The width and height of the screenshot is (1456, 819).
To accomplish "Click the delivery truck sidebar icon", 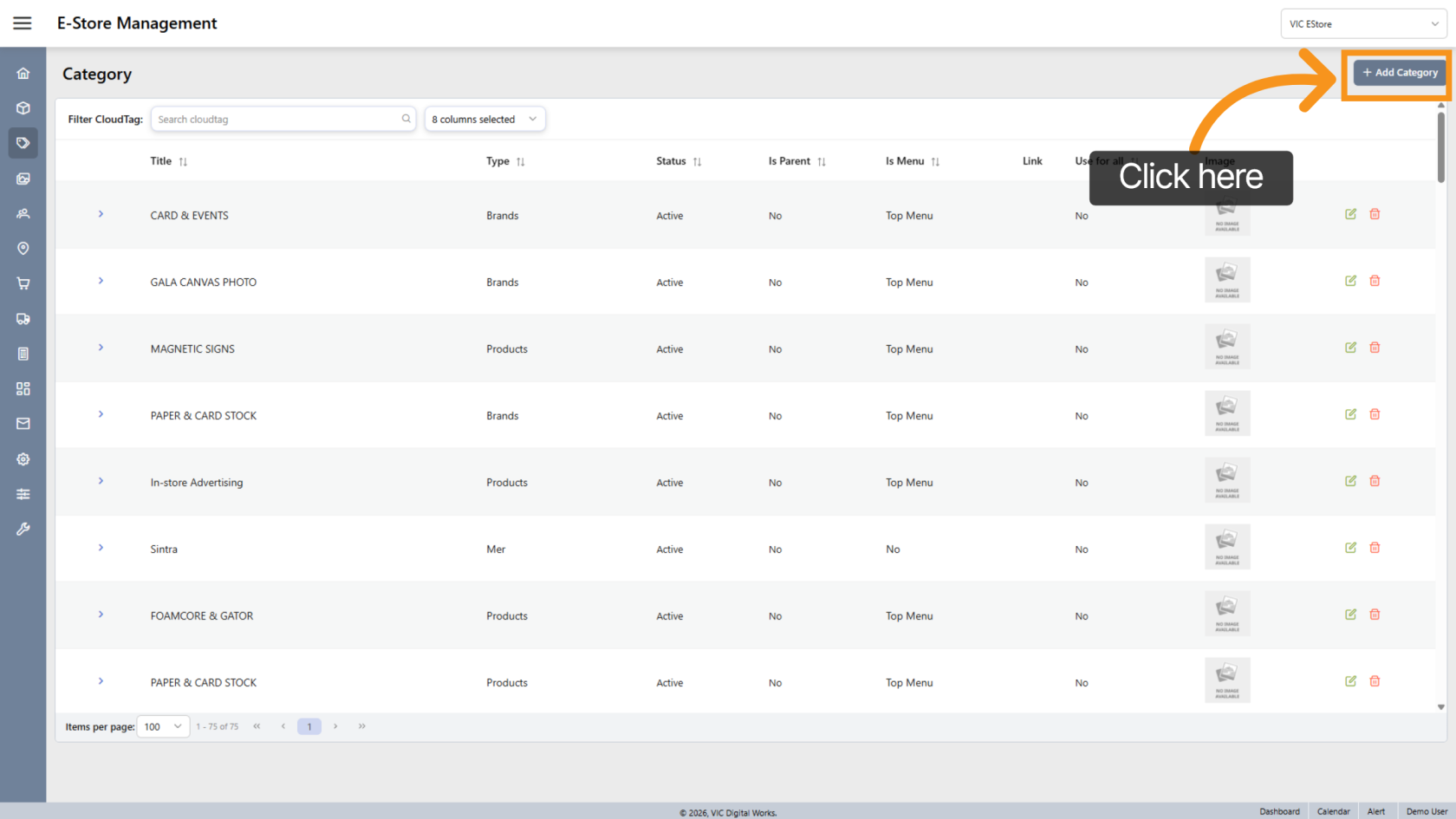I will [23, 319].
